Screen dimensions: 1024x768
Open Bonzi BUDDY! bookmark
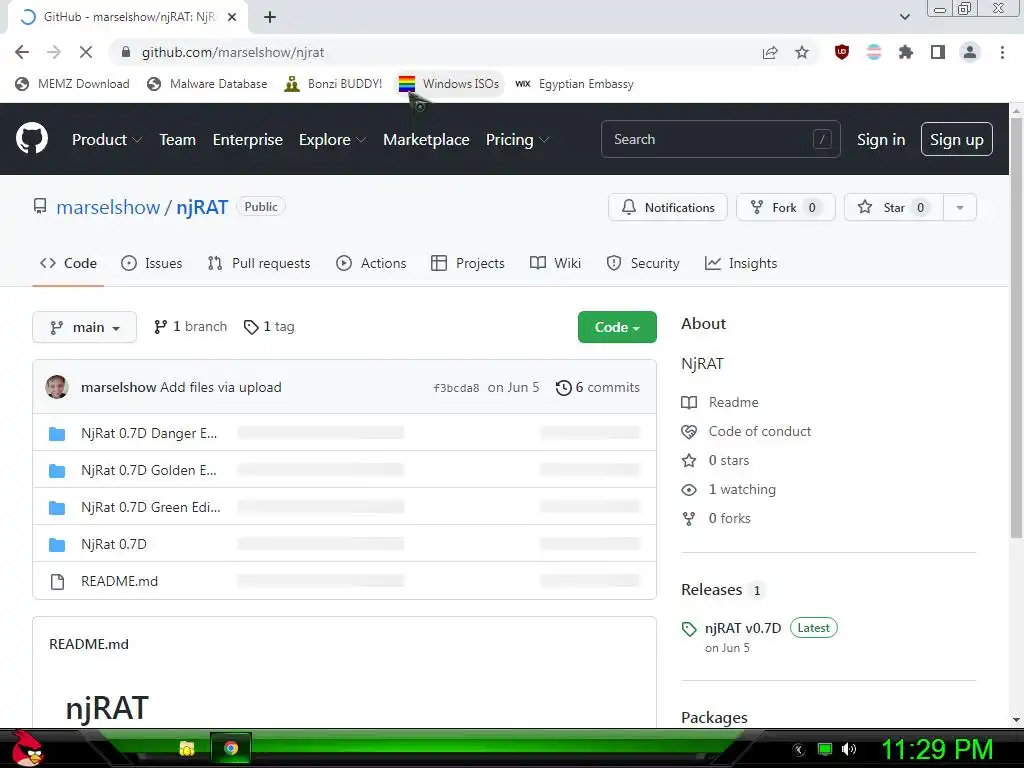pyautogui.click(x=333, y=84)
